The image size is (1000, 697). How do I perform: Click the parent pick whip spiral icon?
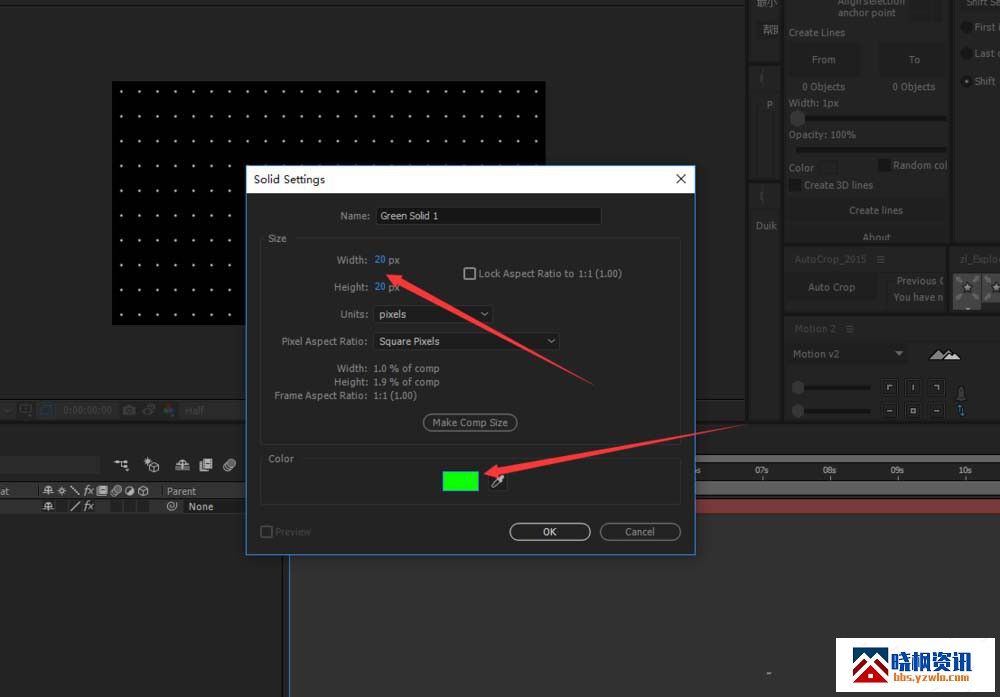coord(172,506)
